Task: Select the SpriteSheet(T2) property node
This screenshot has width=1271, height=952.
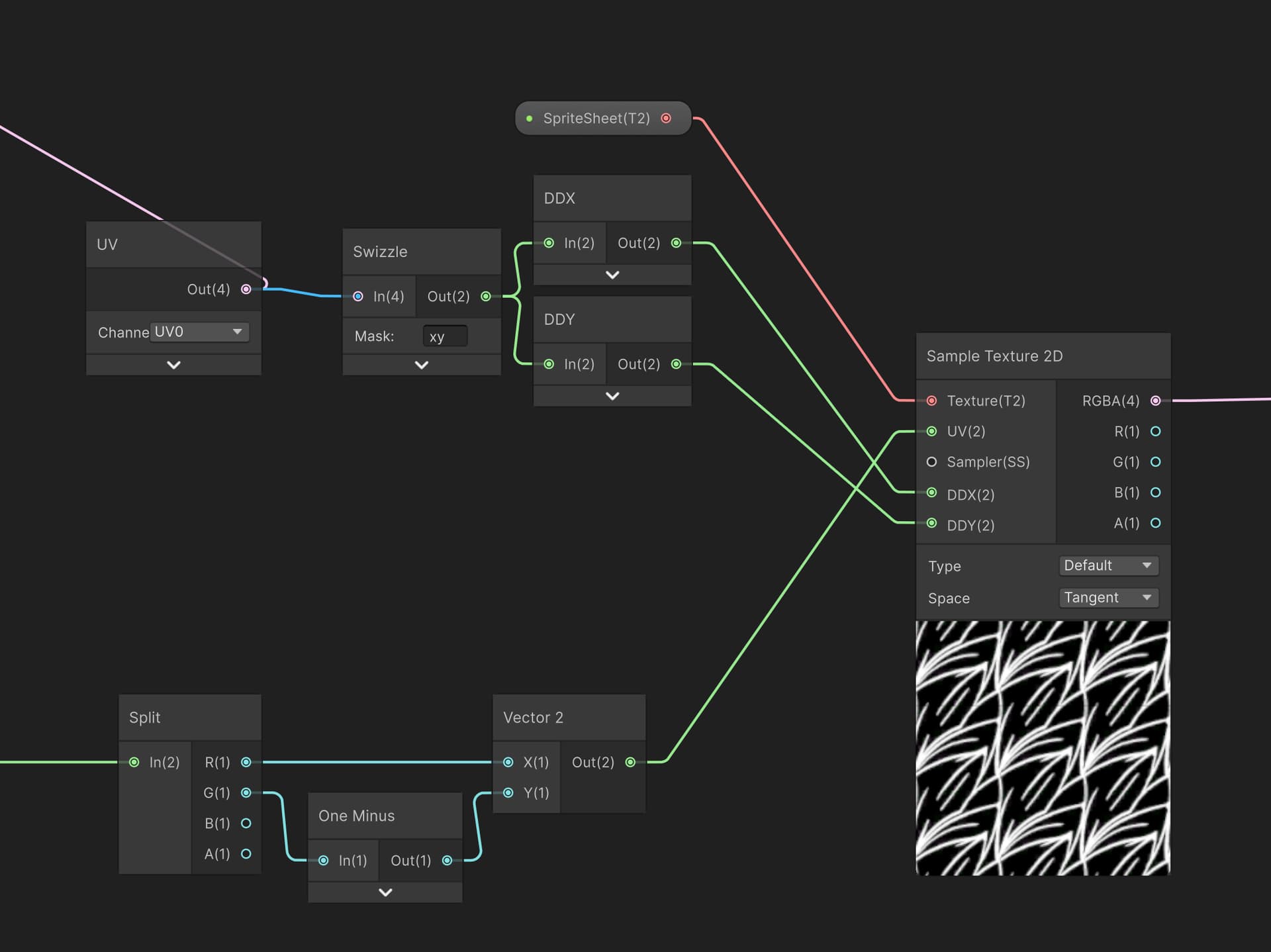Action: pyautogui.click(x=603, y=119)
